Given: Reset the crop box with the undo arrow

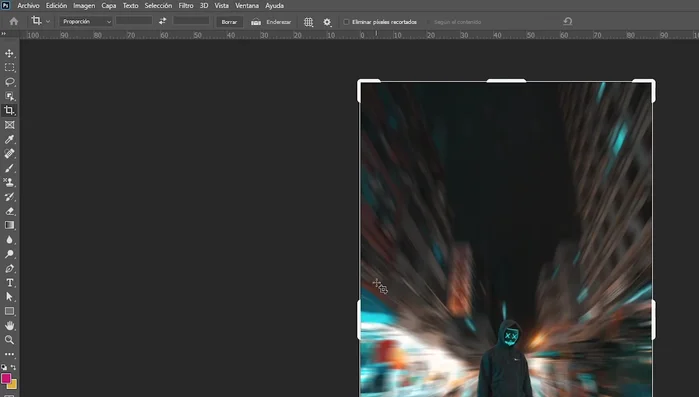Looking at the screenshot, I should [567, 21].
